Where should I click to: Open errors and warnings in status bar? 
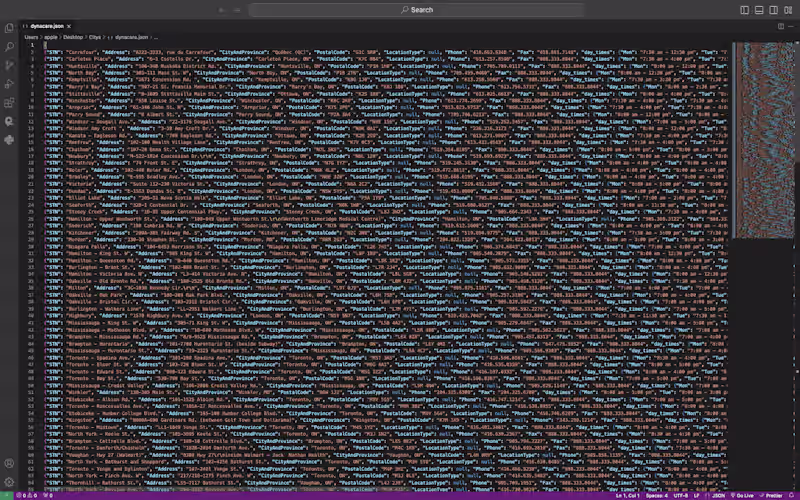click(27, 495)
